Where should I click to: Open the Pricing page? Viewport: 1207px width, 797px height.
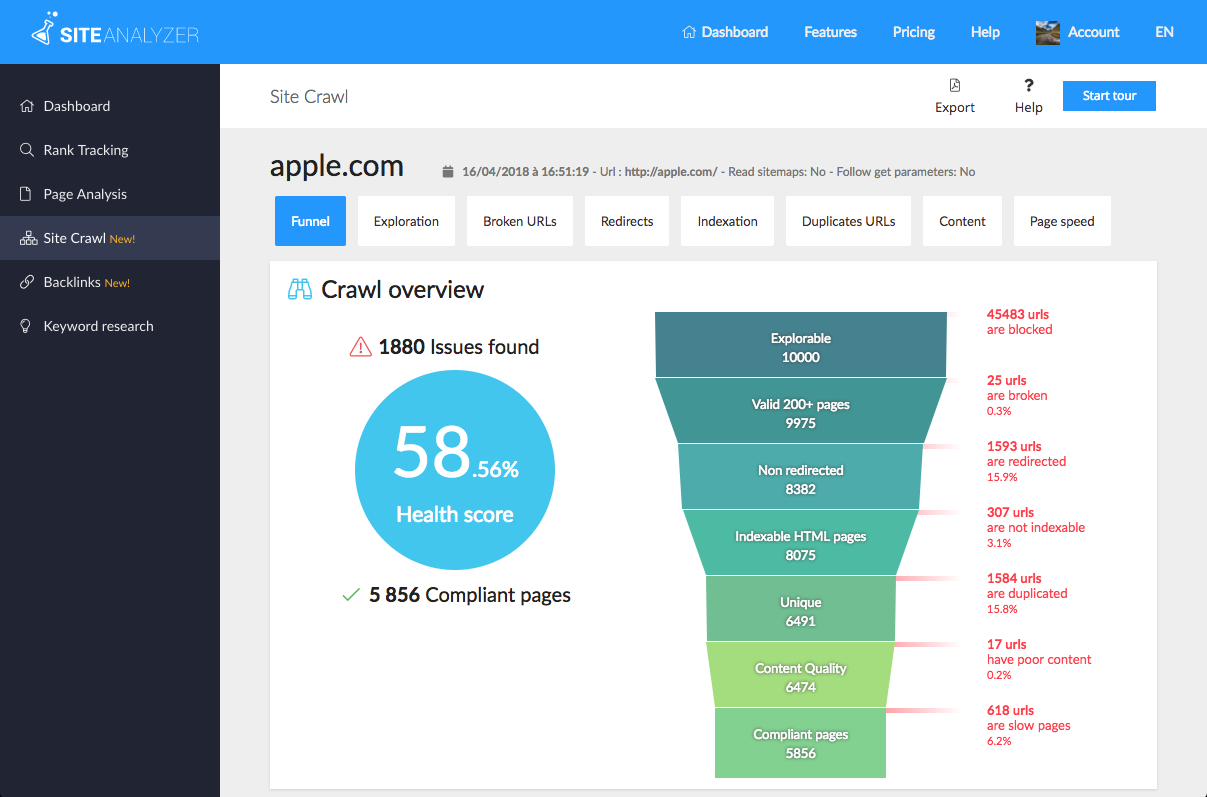click(x=913, y=32)
